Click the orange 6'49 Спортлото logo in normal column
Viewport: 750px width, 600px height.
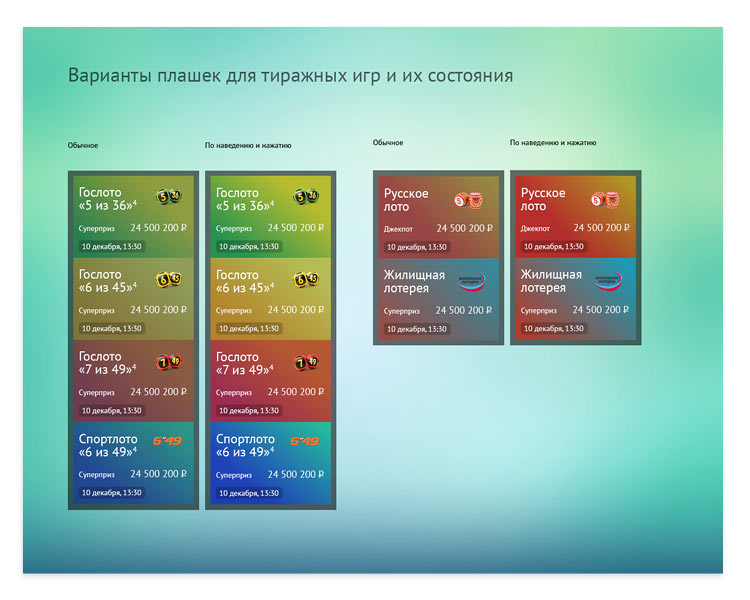[167, 441]
